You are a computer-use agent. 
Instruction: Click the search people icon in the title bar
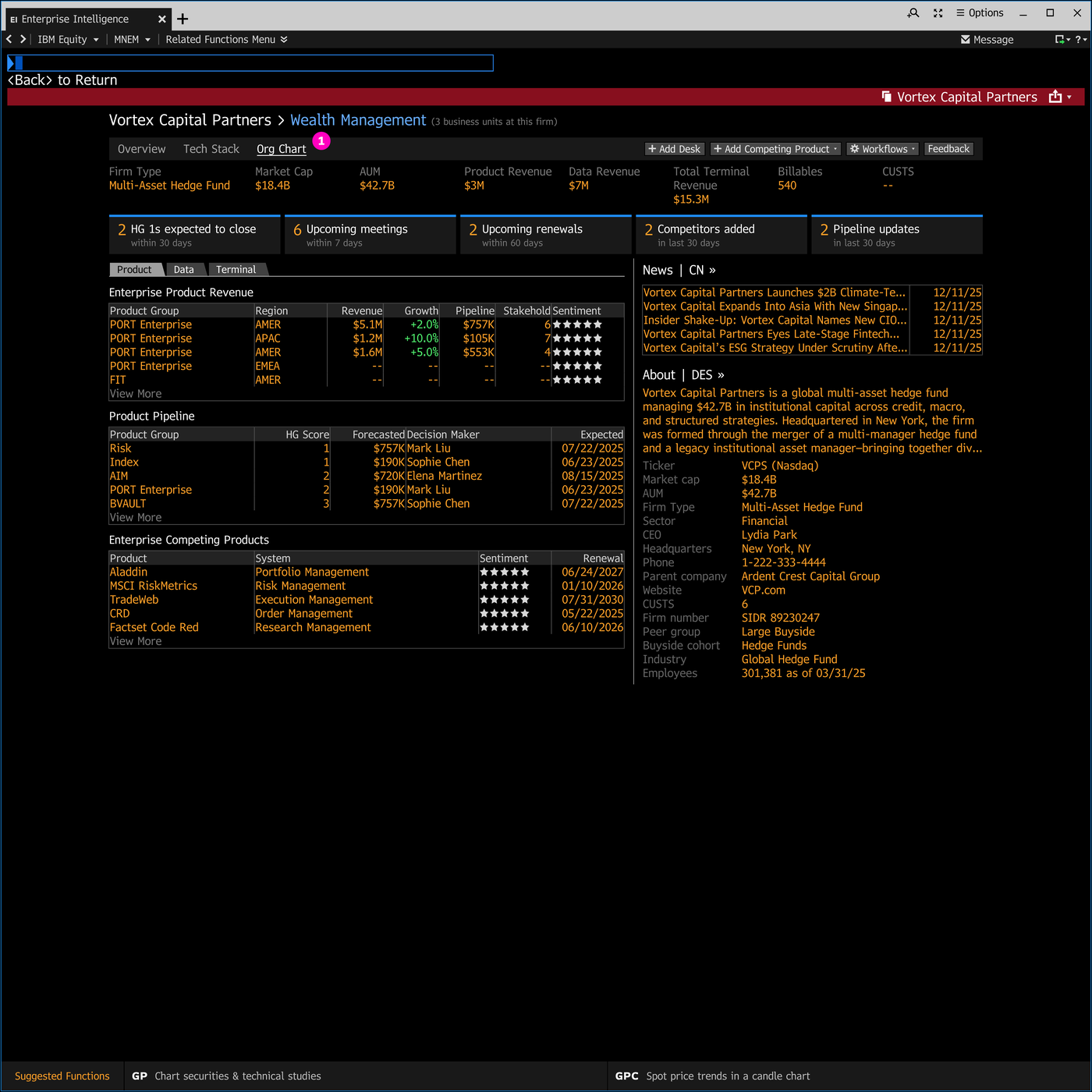[913, 13]
